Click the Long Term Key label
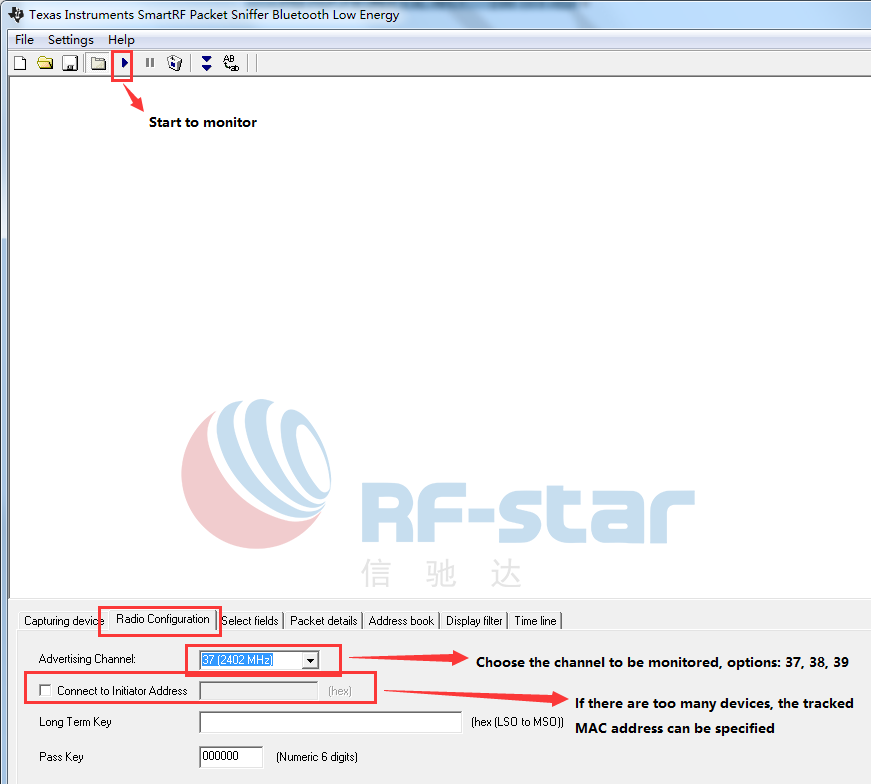 point(76,722)
